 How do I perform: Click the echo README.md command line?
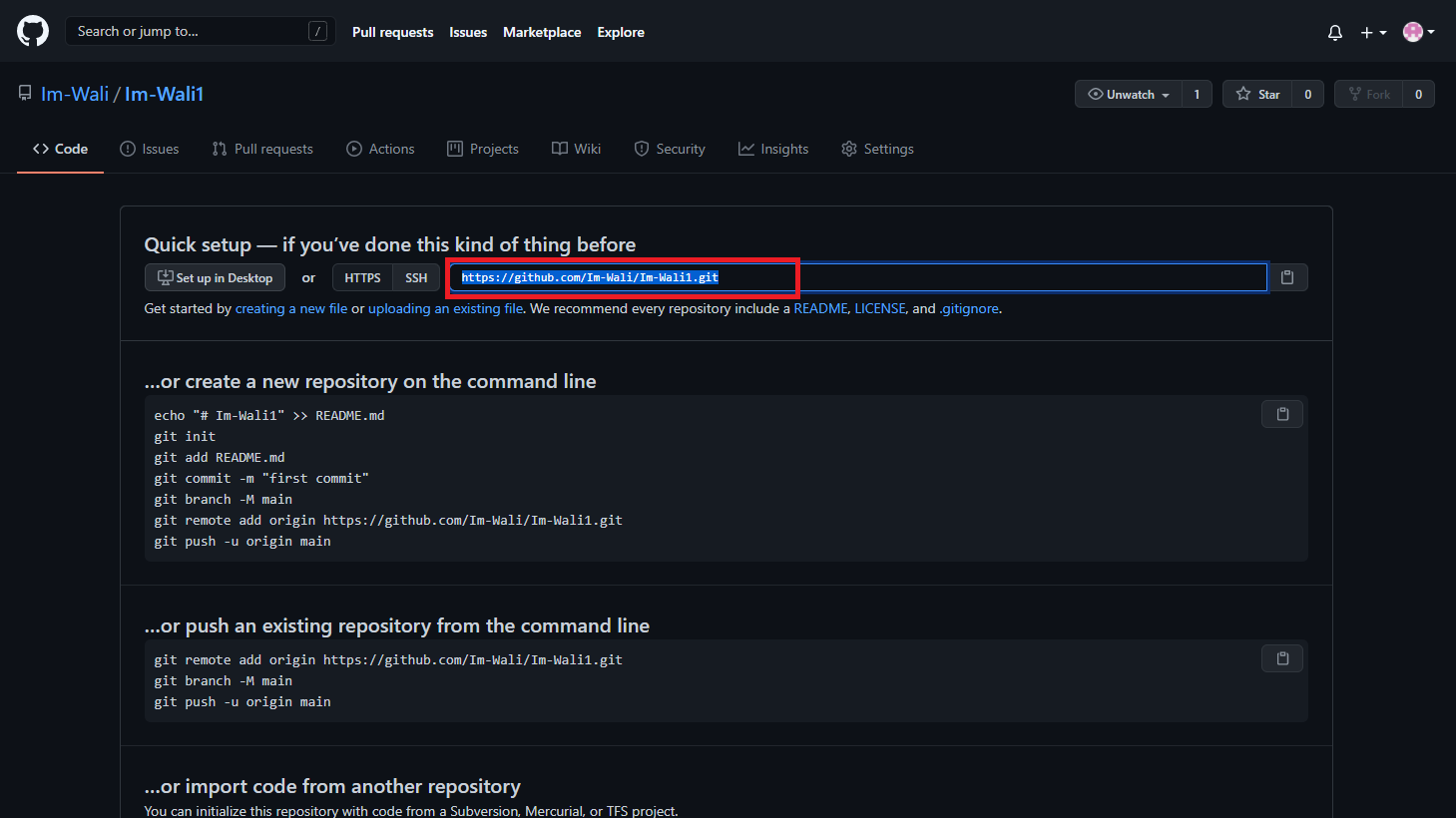269,415
